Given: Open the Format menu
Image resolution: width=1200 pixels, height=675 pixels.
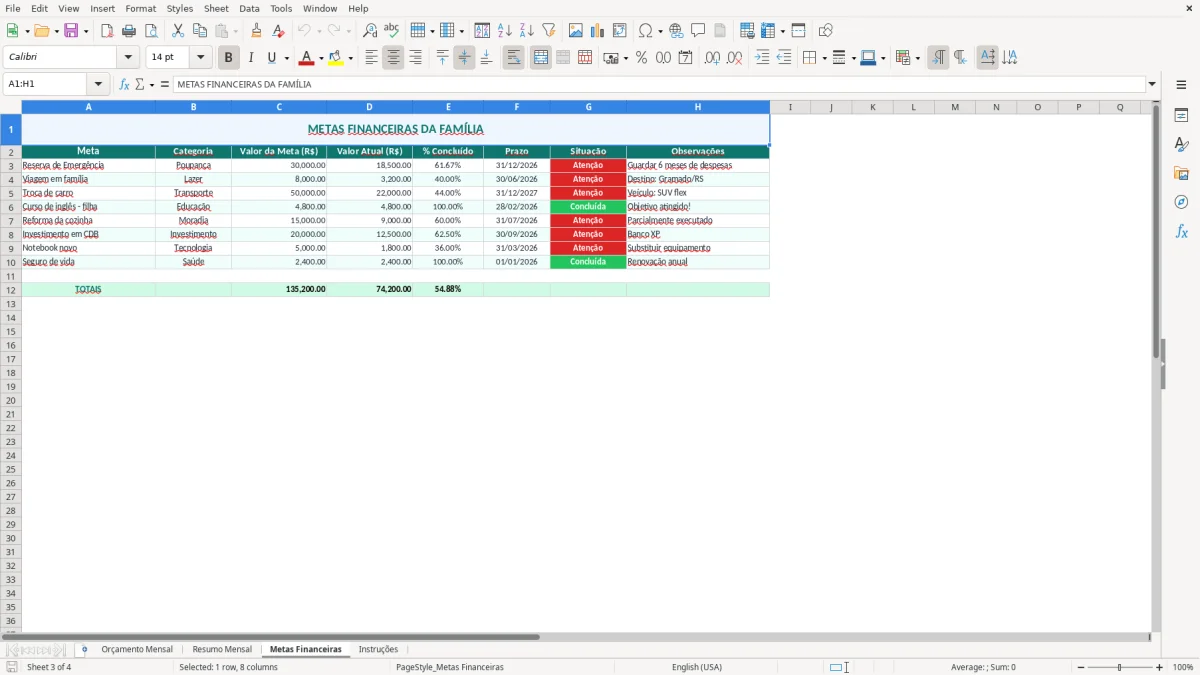Looking at the screenshot, I should (x=140, y=8).
